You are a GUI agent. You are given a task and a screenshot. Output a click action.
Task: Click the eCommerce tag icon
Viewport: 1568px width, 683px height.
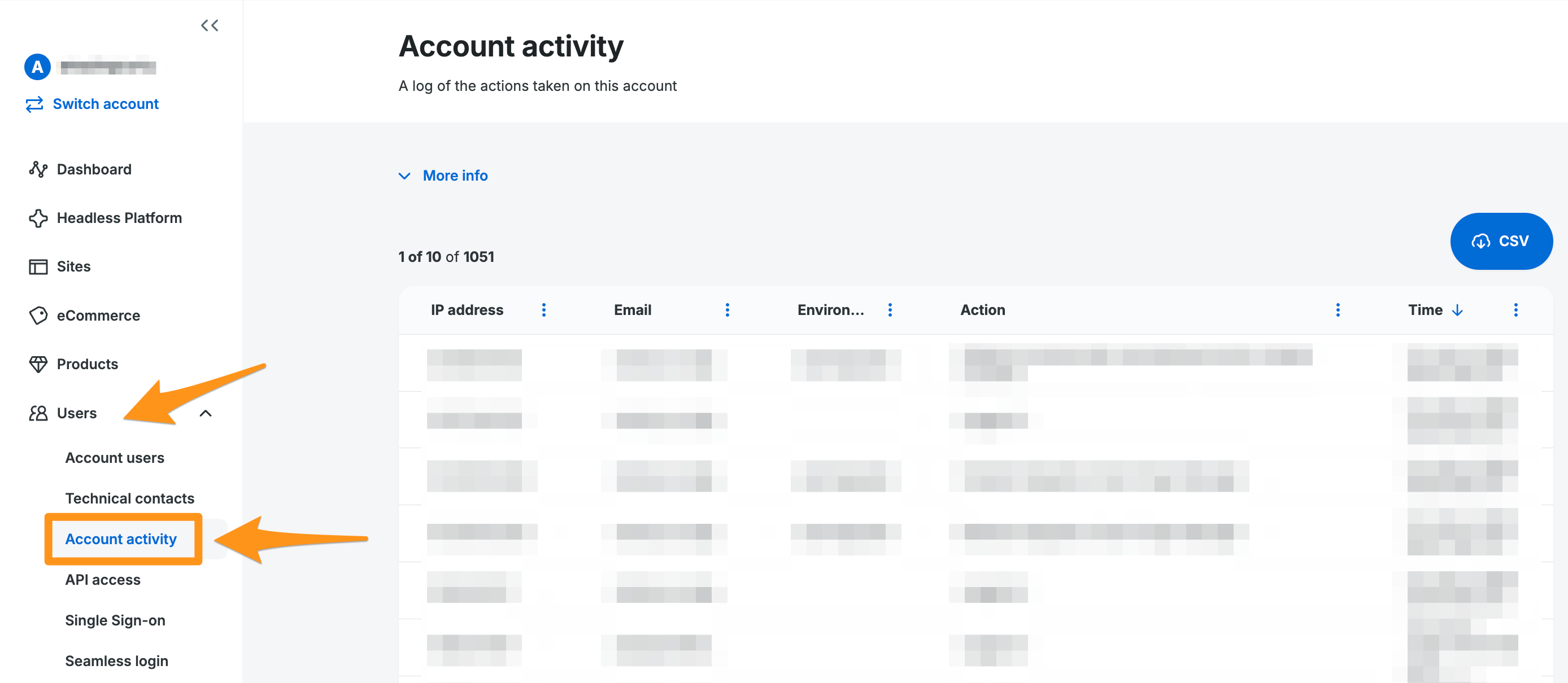[x=38, y=315]
